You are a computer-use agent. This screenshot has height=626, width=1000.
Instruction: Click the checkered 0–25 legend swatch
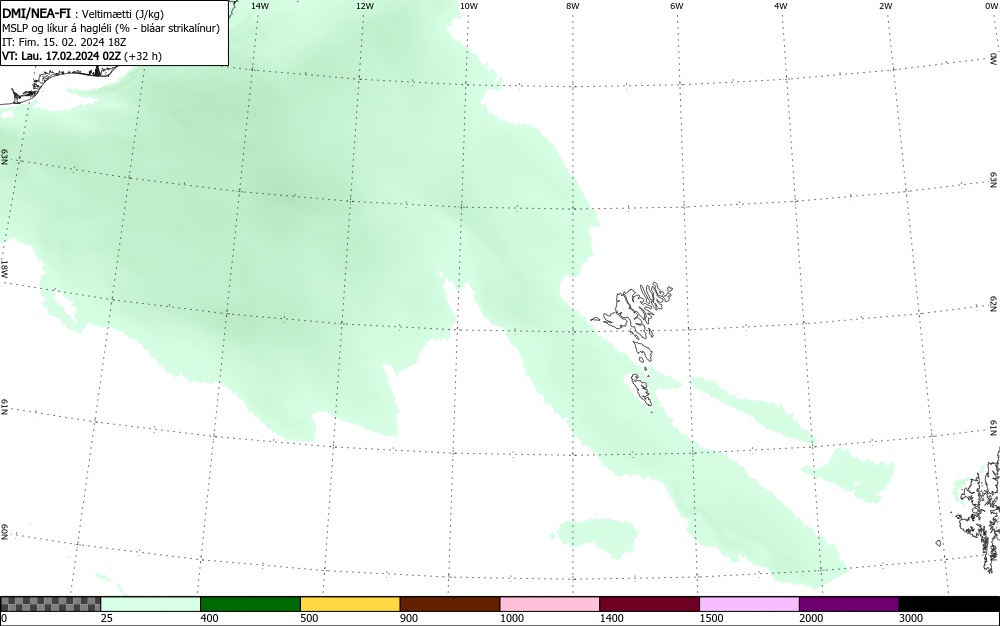[x=50, y=604]
